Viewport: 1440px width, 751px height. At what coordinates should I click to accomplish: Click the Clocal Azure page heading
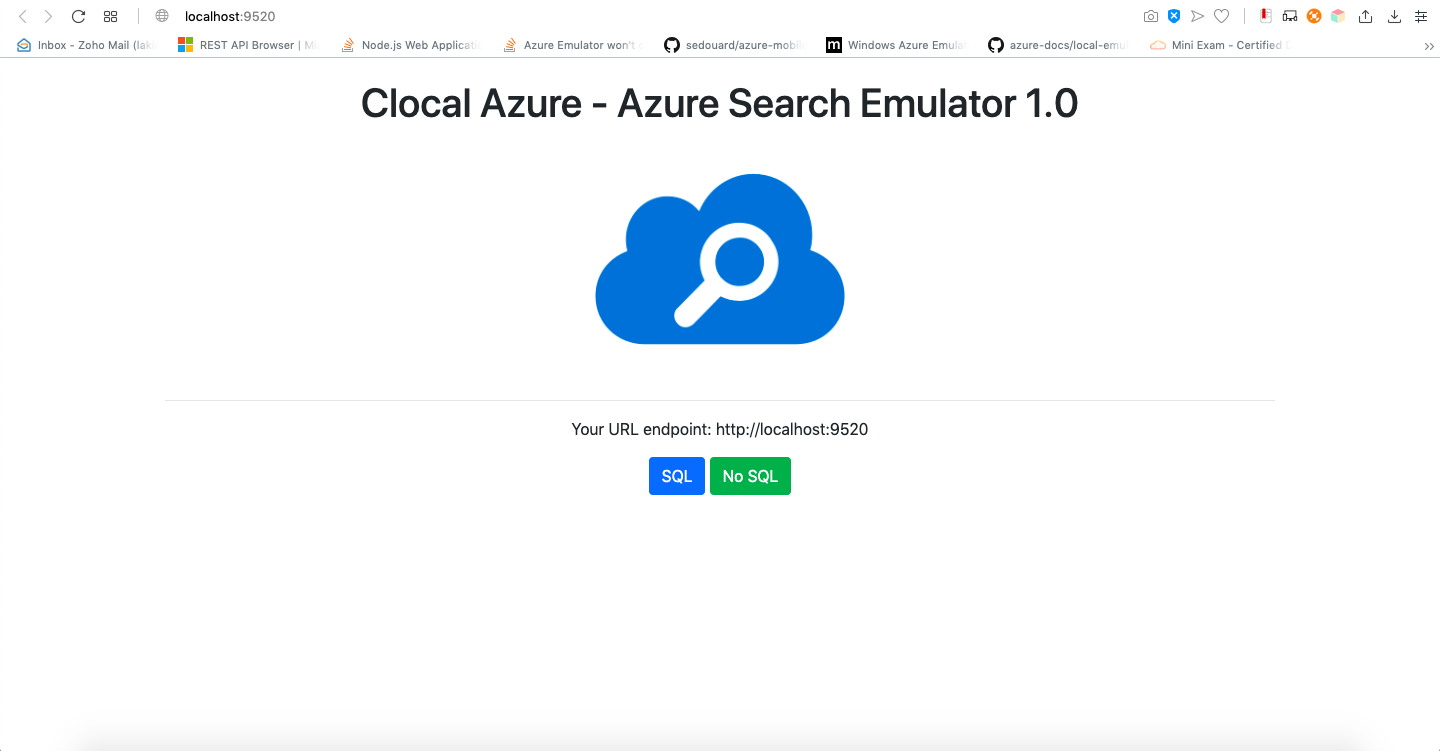pyautogui.click(x=720, y=104)
